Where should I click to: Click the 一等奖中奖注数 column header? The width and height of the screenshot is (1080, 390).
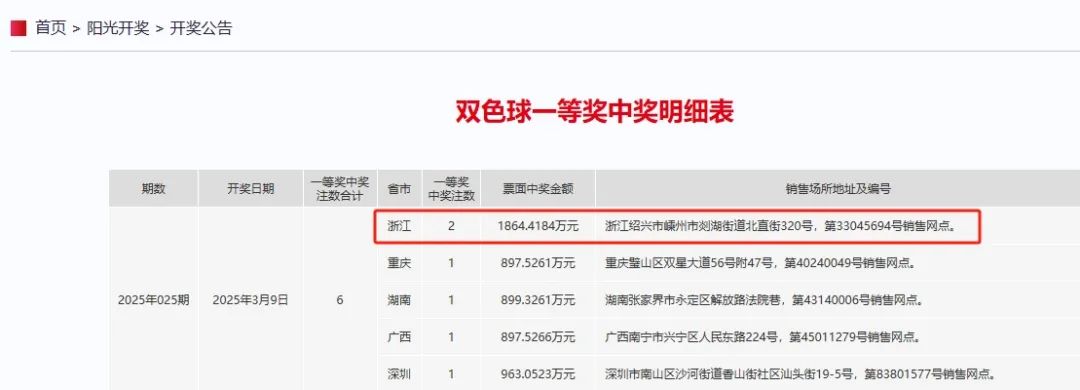pos(451,189)
